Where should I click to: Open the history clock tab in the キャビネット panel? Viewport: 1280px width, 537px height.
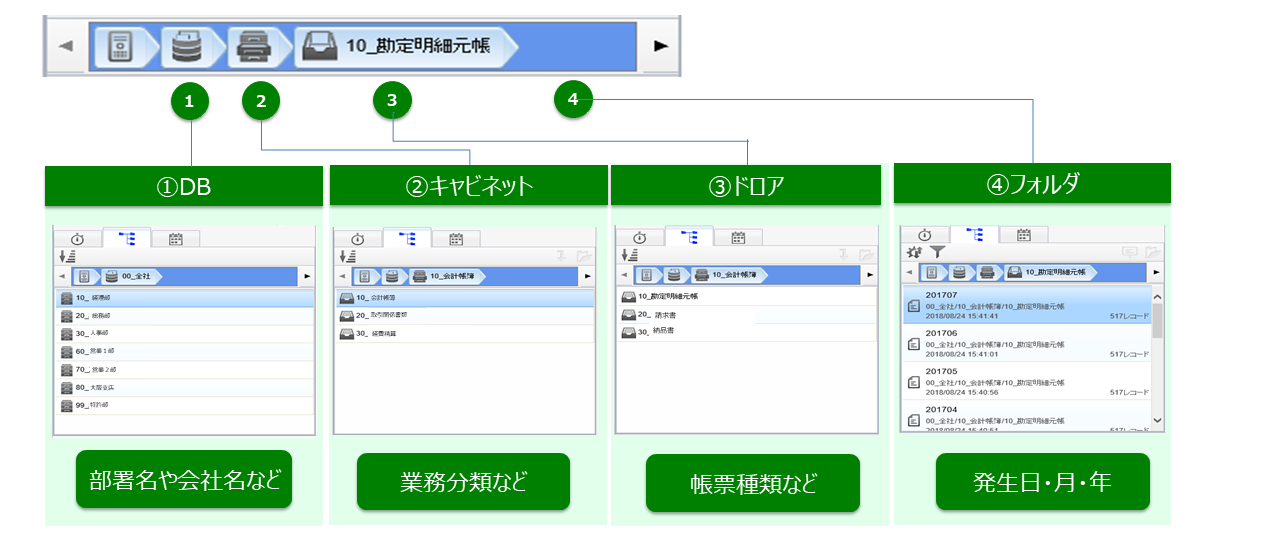click(357, 239)
